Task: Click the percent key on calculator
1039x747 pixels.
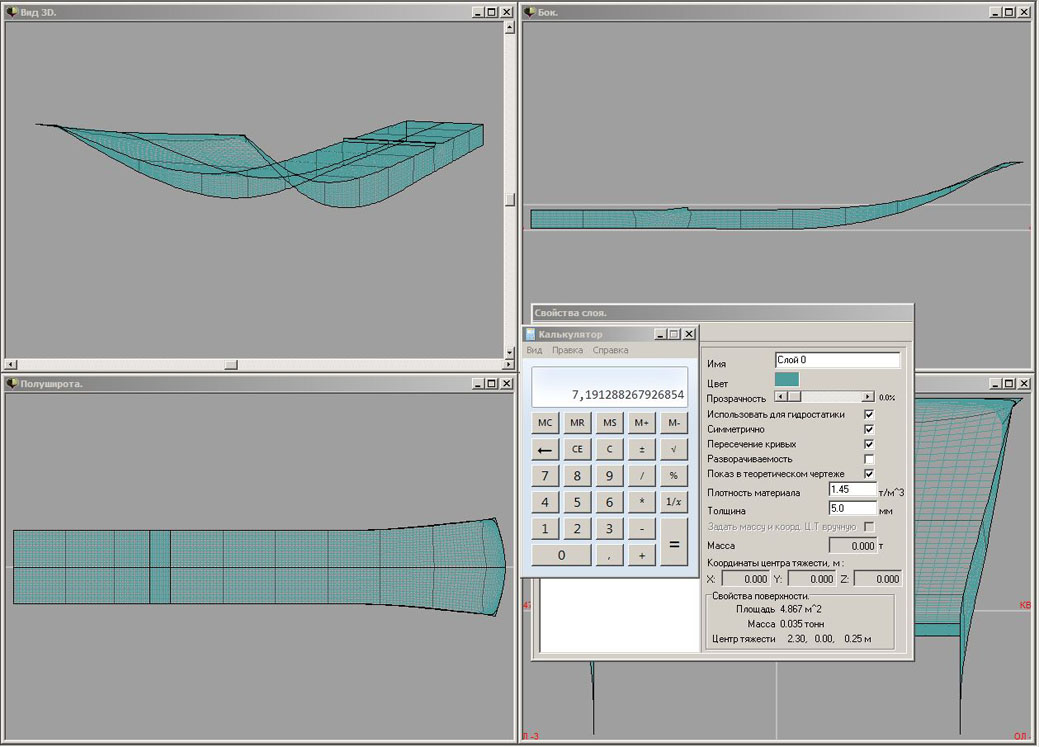Action: [x=674, y=476]
